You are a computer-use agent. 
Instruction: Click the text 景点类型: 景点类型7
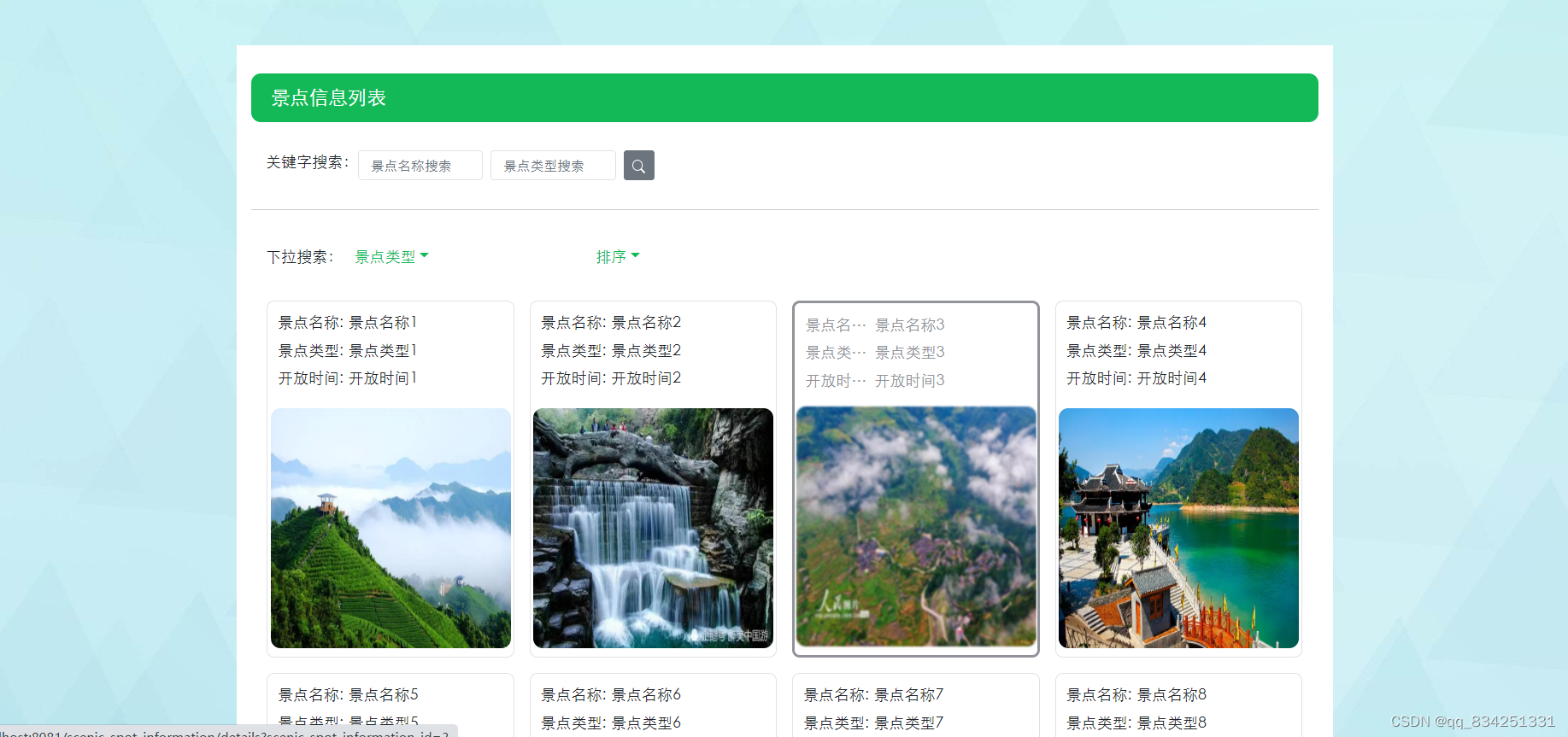click(x=874, y=723)
